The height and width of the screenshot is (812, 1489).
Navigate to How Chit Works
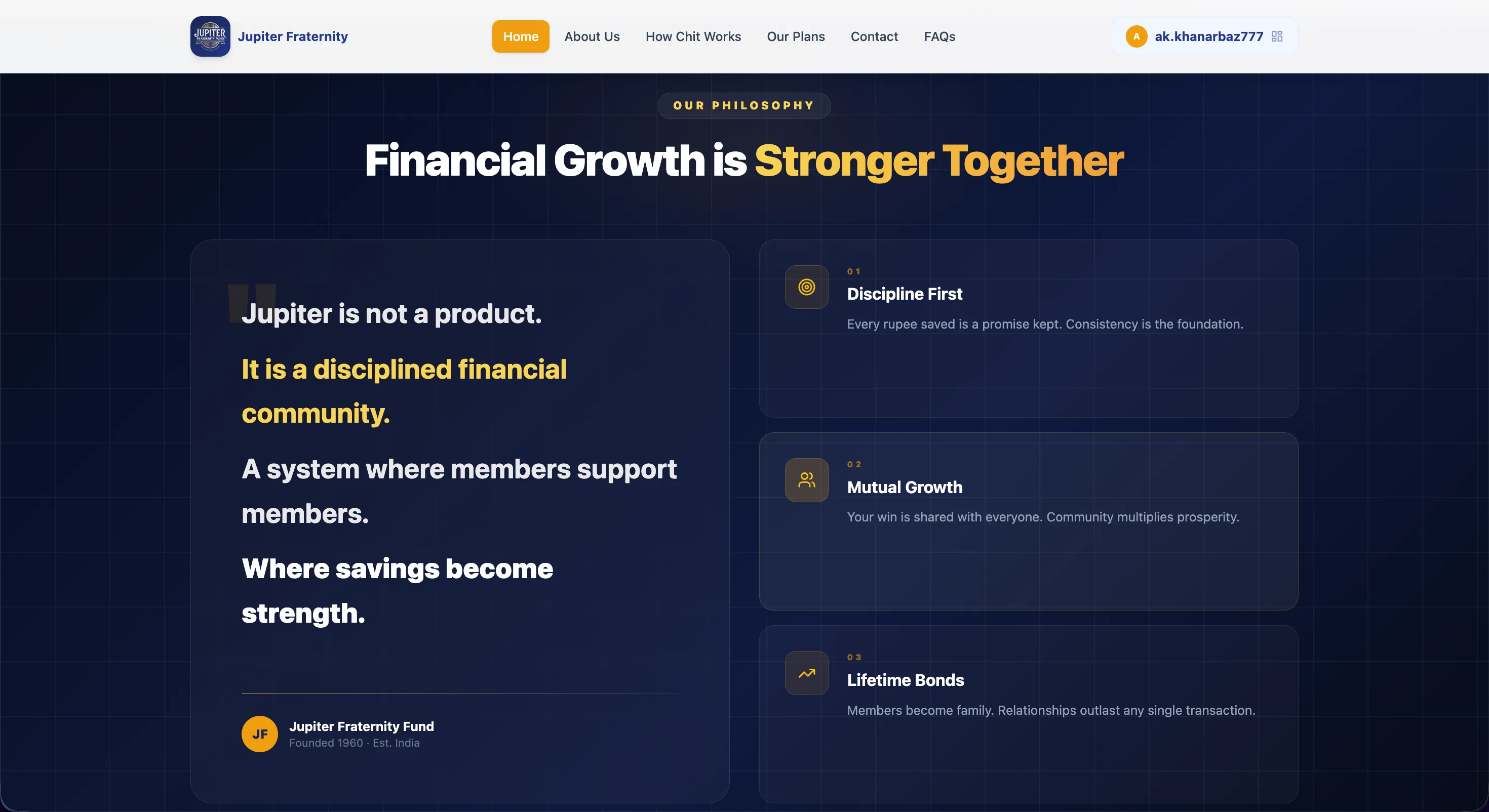693,36
